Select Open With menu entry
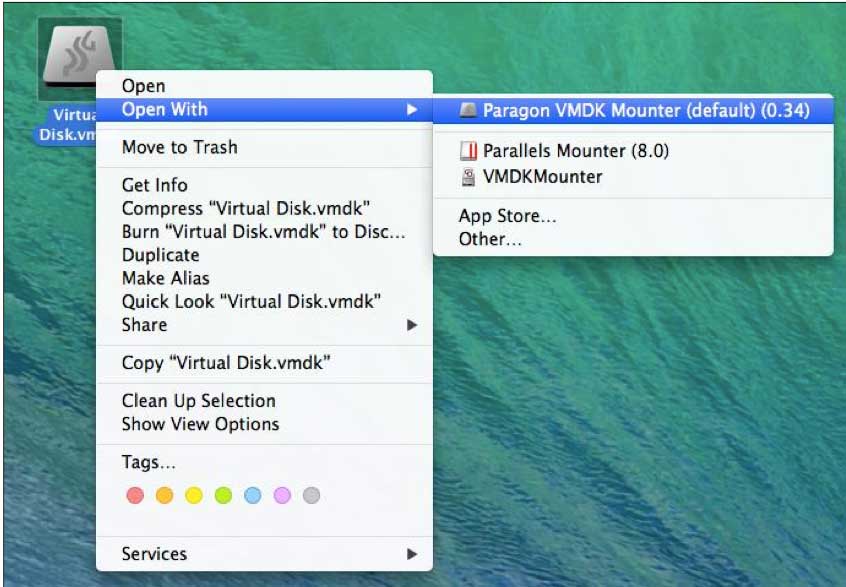Image resolution: width=846 pixels, height=587 pixels. [x=264, y=110]
